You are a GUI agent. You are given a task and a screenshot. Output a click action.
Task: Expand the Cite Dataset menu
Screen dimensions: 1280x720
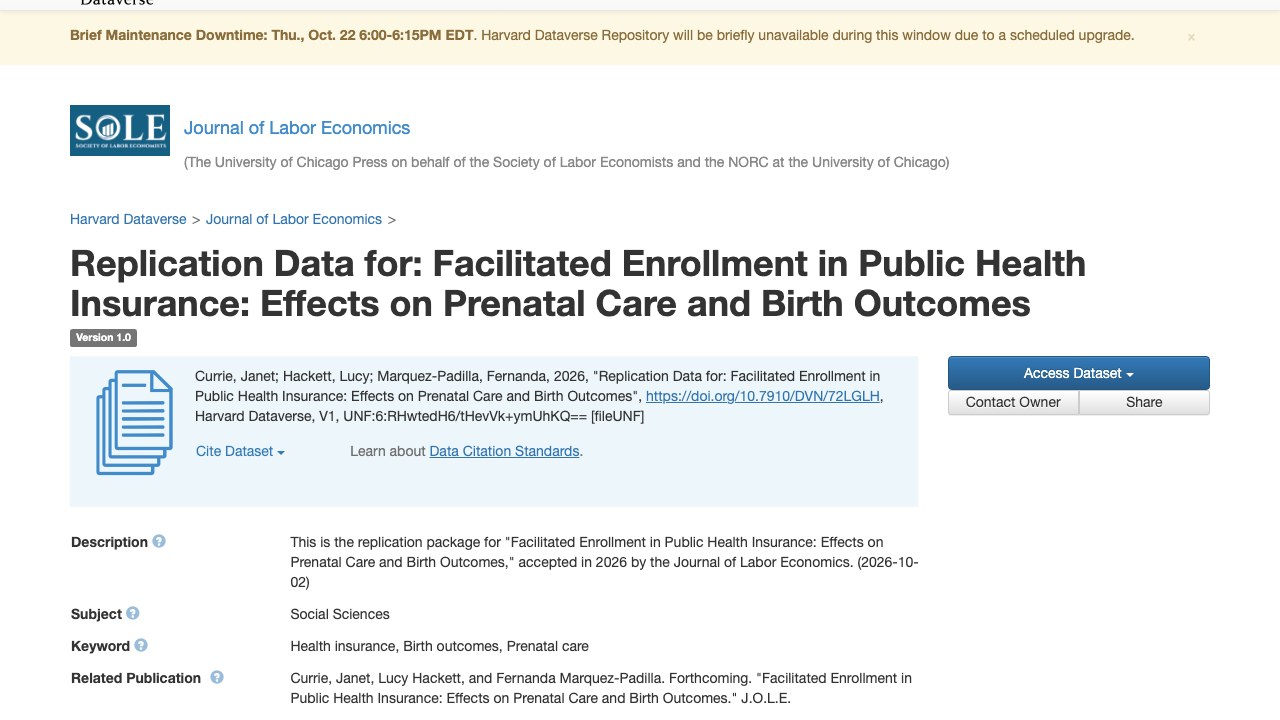[240, 451]
